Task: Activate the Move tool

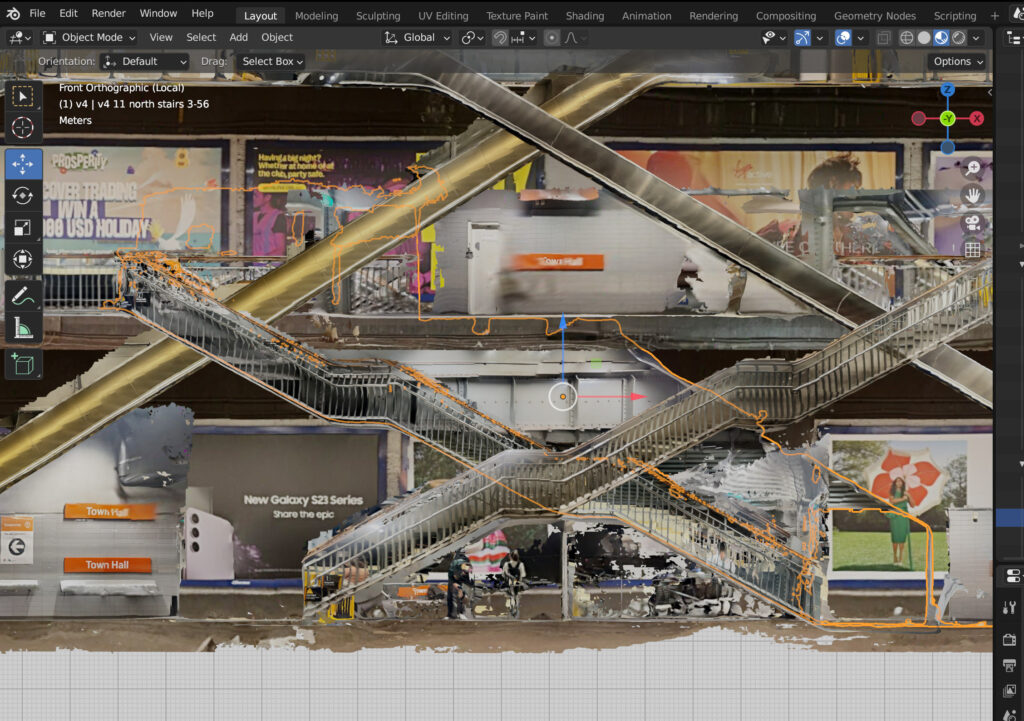Action: coord(23,164)
